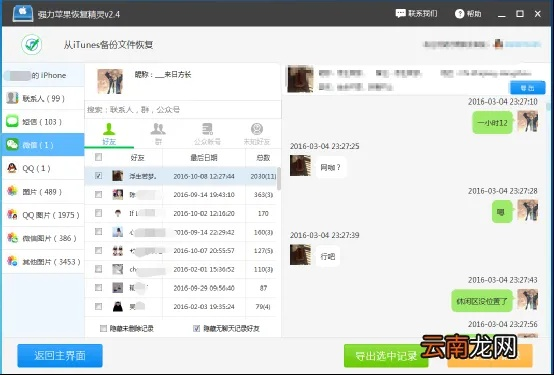Check the row dated 2016-10-02 12:16:20

99,213
